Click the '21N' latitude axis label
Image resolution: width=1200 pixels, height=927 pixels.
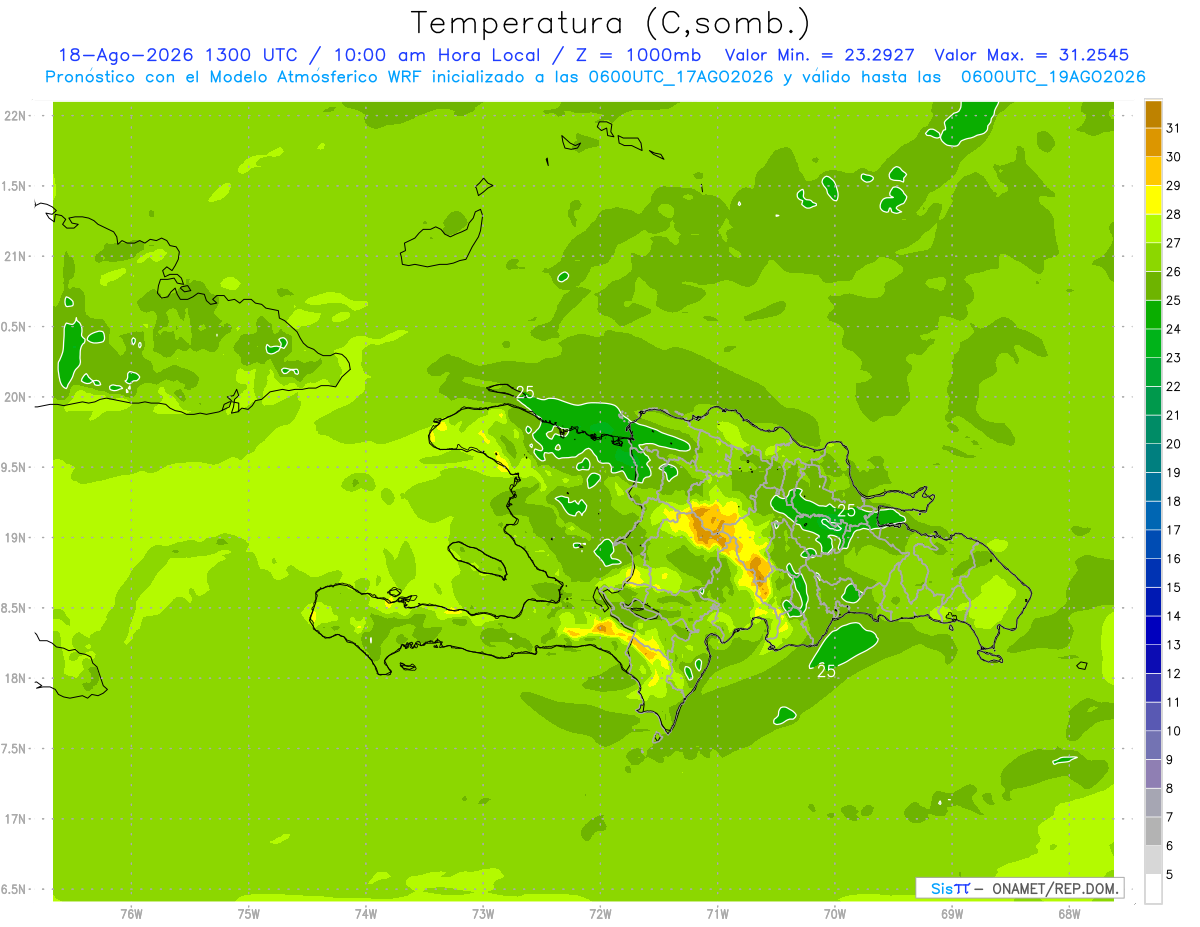coord(16,256)
